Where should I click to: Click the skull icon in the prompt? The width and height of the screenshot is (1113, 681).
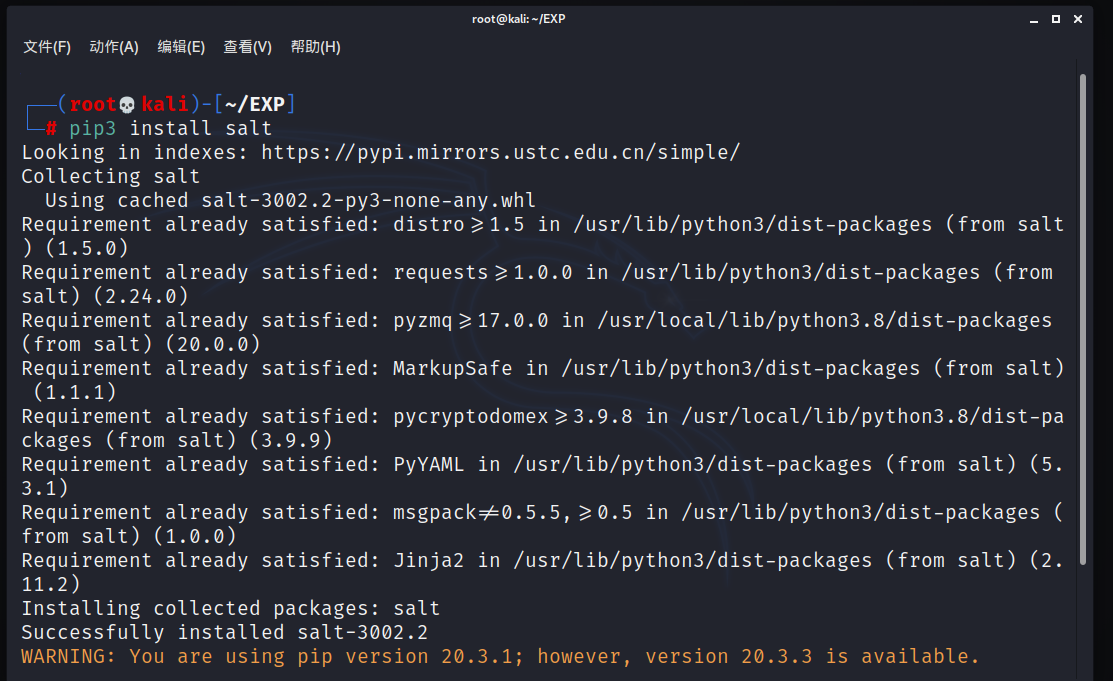[x=127, y=105]
